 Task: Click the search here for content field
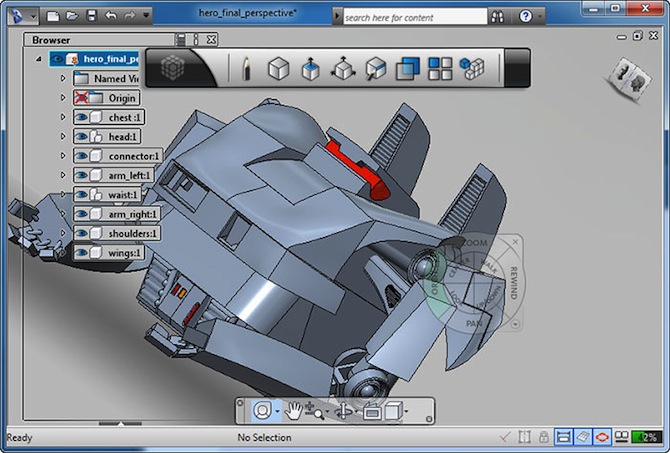[415, 18]
